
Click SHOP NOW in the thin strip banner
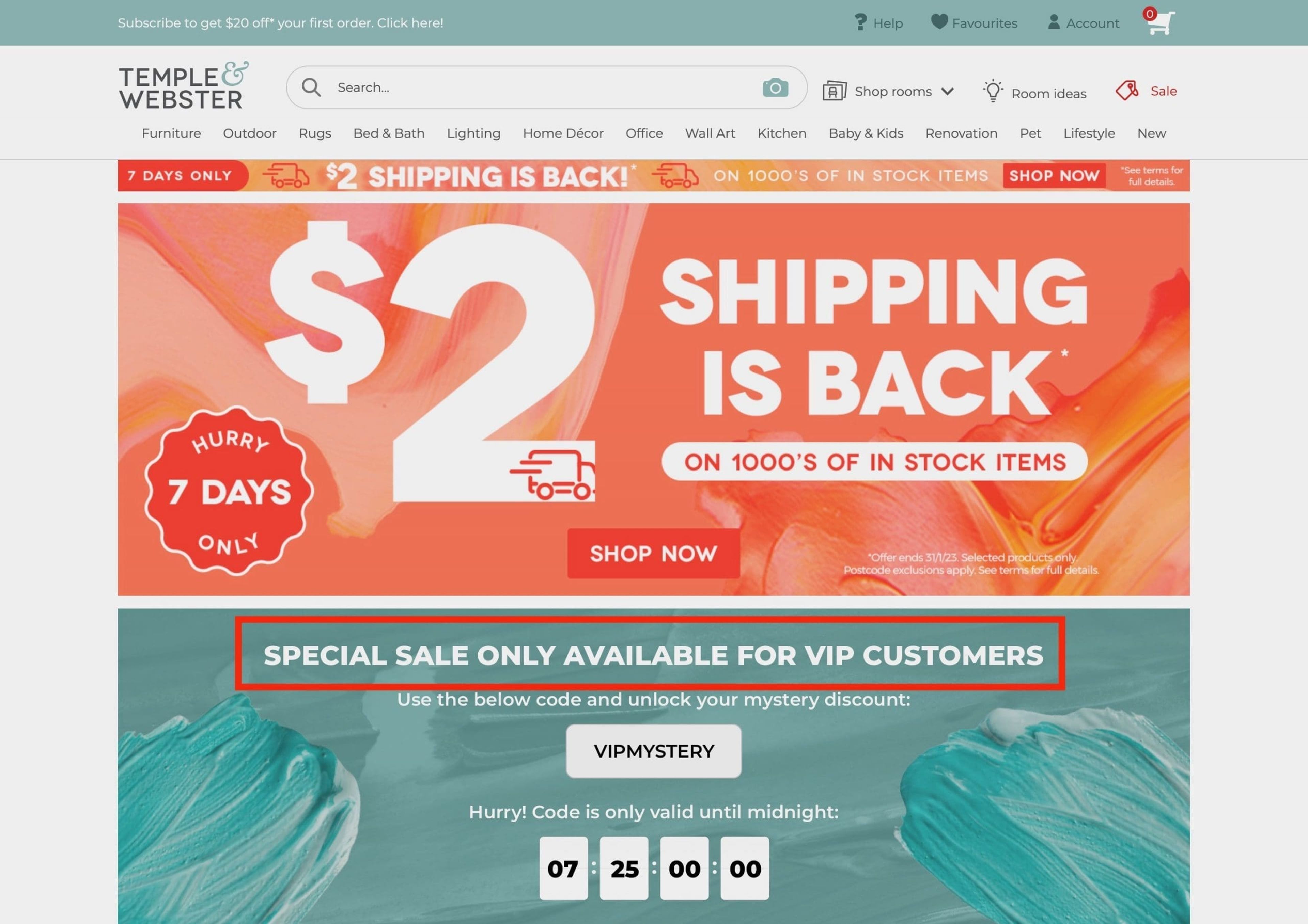tap(1054, 175)
